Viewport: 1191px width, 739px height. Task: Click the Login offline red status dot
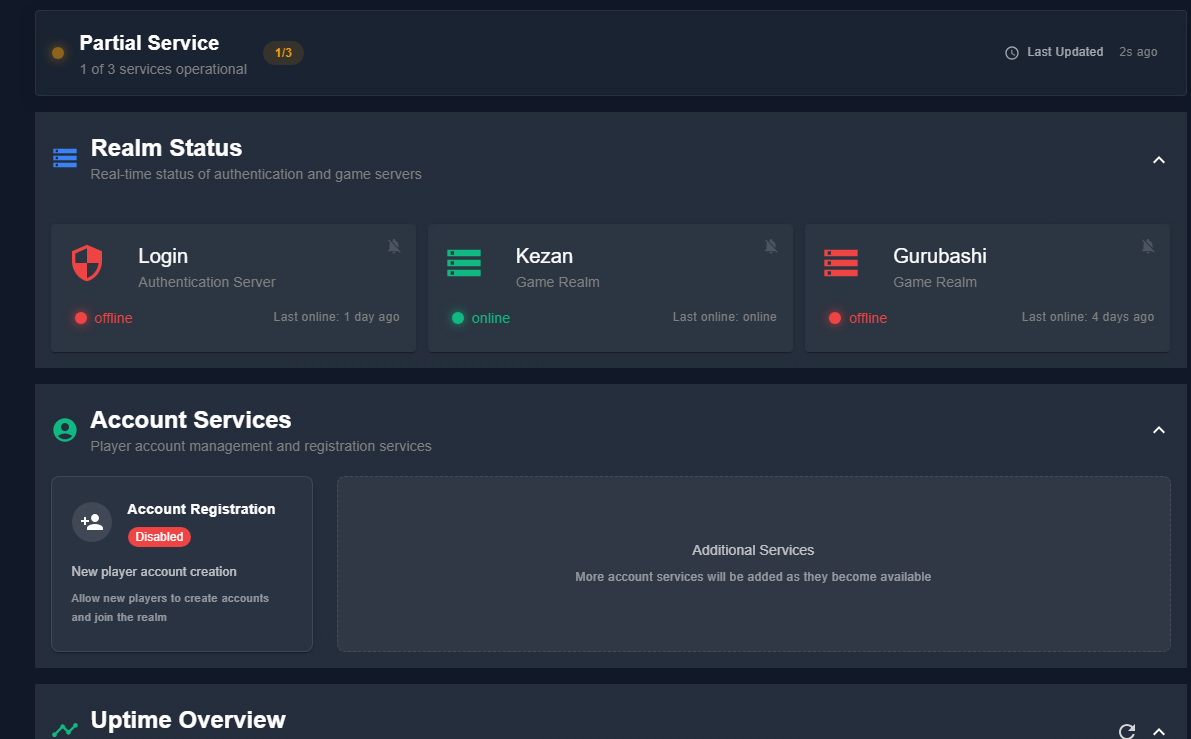pos(81,318)
